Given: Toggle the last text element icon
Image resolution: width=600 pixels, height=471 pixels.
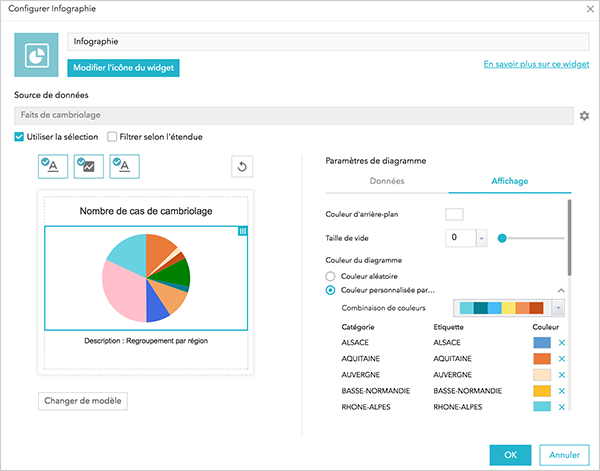Looking at the screenshot, I should (x=124, y=166).
